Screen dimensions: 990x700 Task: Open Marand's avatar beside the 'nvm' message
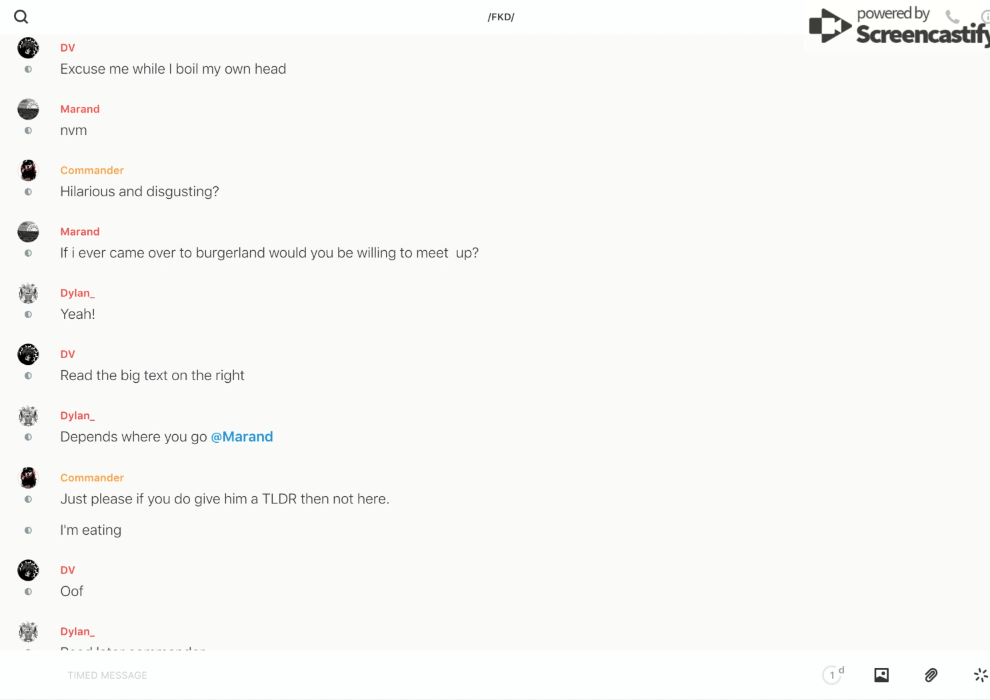click(28, 109)
